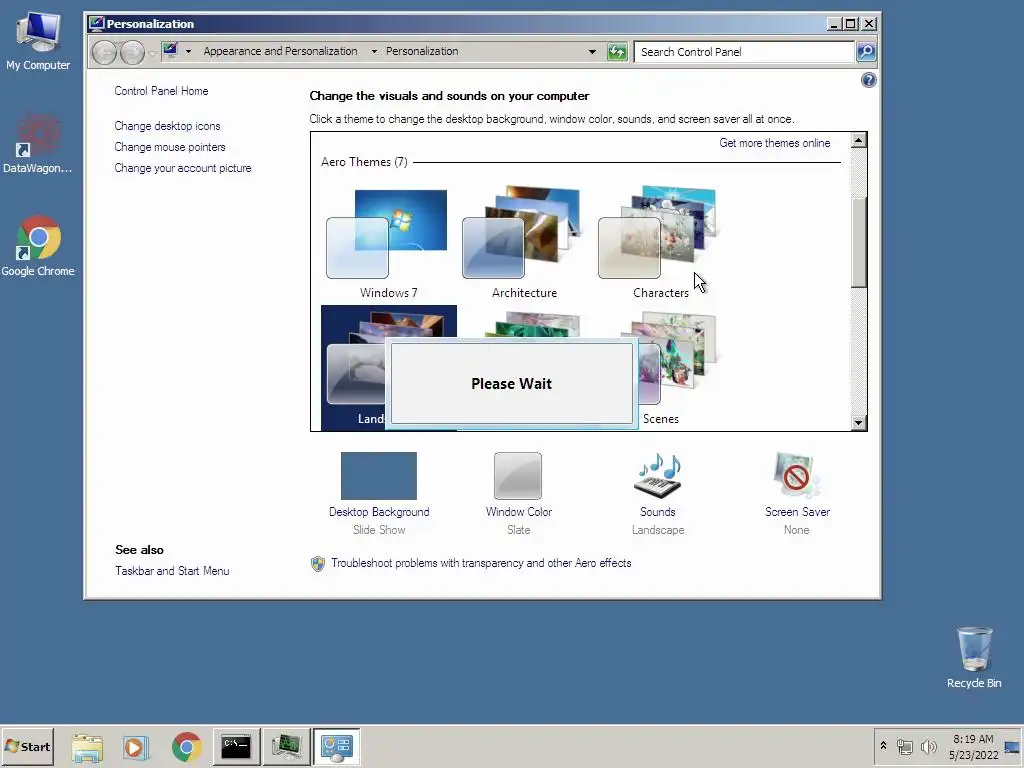Open Task Manager monitor taskbar icon
The height and width of the screenshot is (768, 1024).
click(287, 746)
